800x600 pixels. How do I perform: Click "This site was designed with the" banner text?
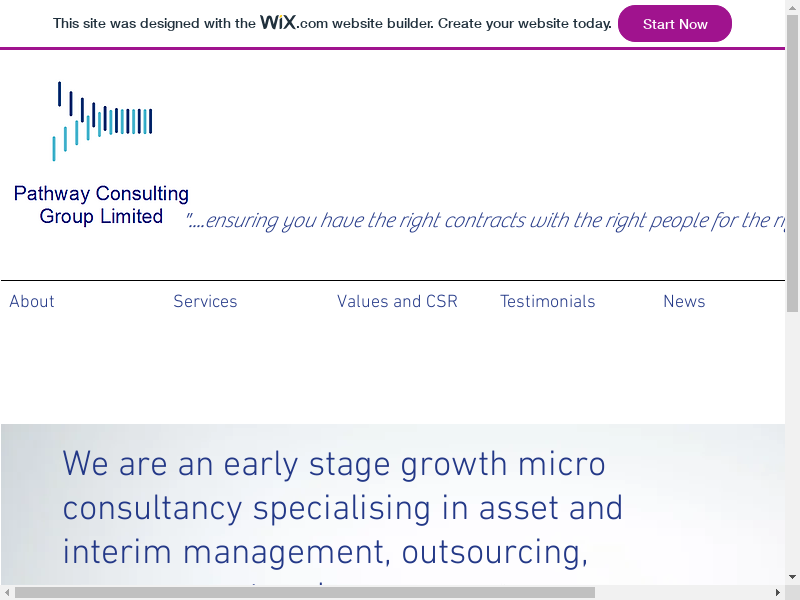click(x=154, y=23)
